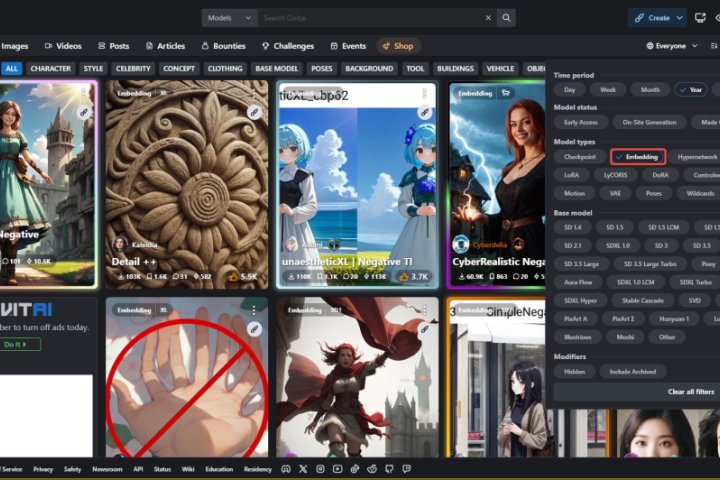This screenshot has height=480, width=720.
Task: Select the CHARACTER category tag
Action: click(x=50, y=69)
